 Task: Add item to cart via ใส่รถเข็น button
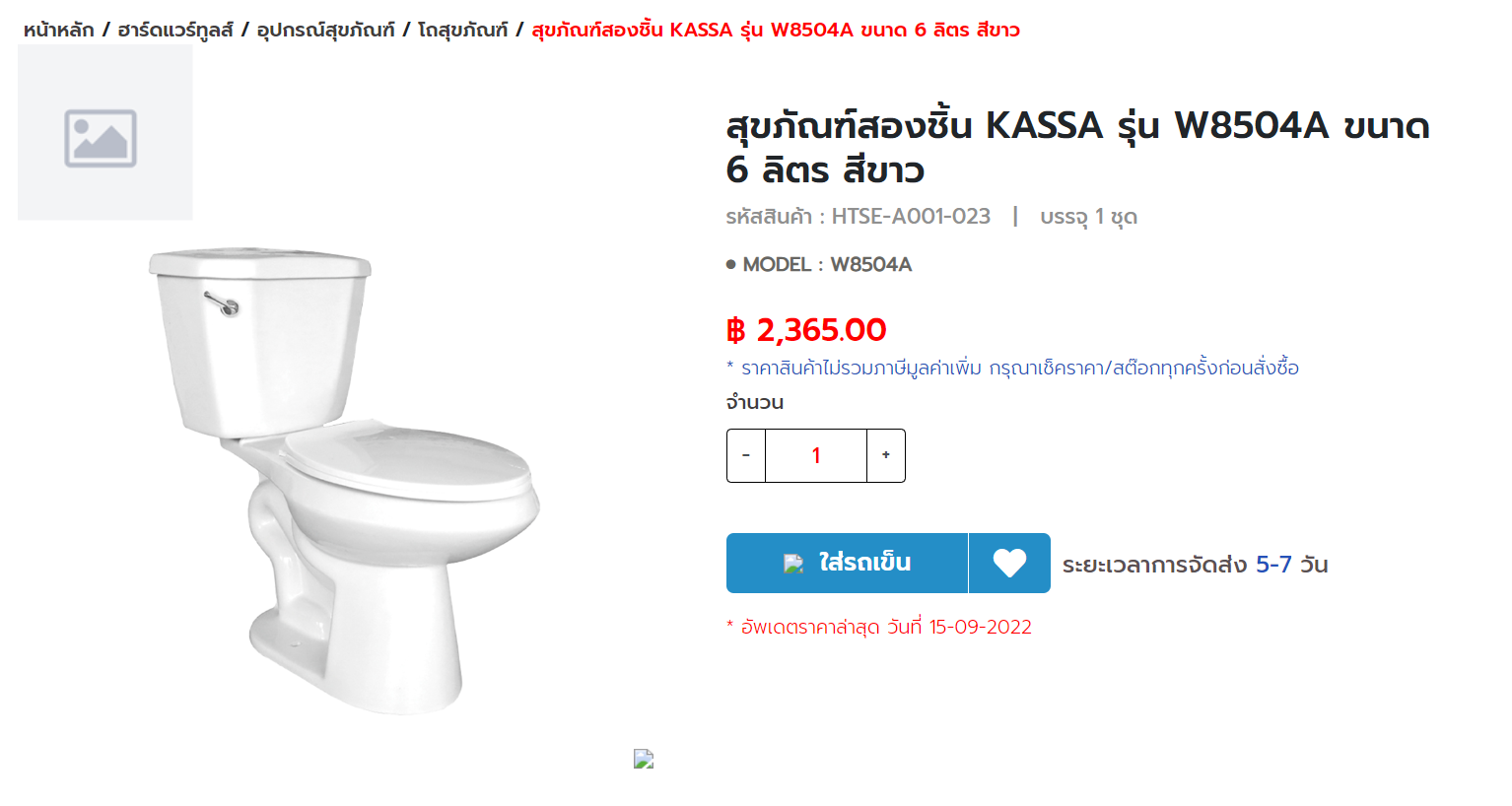point(848,563)
